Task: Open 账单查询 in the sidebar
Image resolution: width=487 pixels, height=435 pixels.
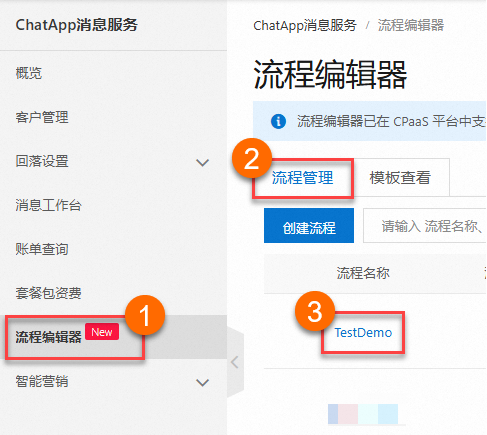Action: click(42, 249)
